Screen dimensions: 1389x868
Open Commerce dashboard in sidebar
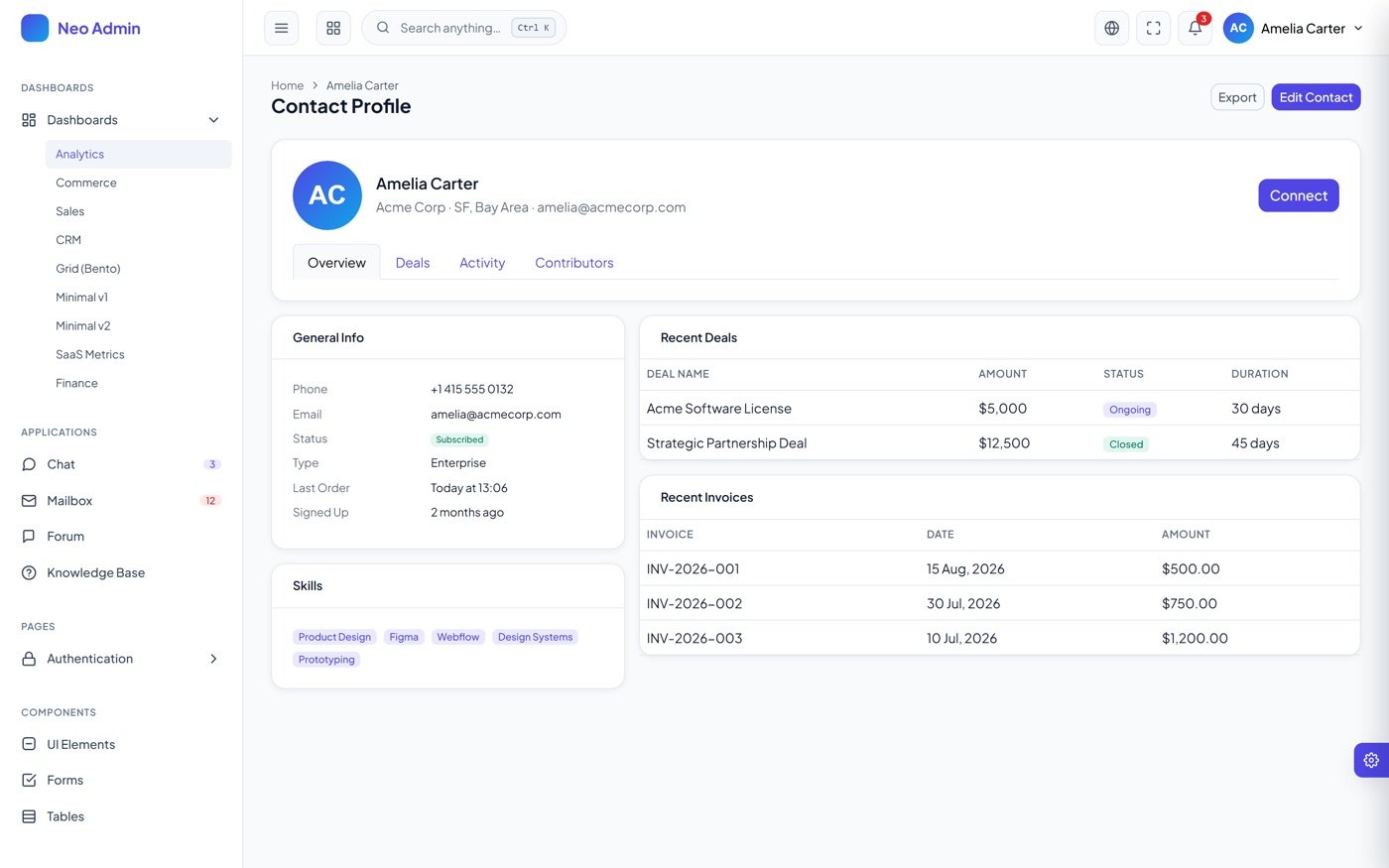tap(138, 183)
